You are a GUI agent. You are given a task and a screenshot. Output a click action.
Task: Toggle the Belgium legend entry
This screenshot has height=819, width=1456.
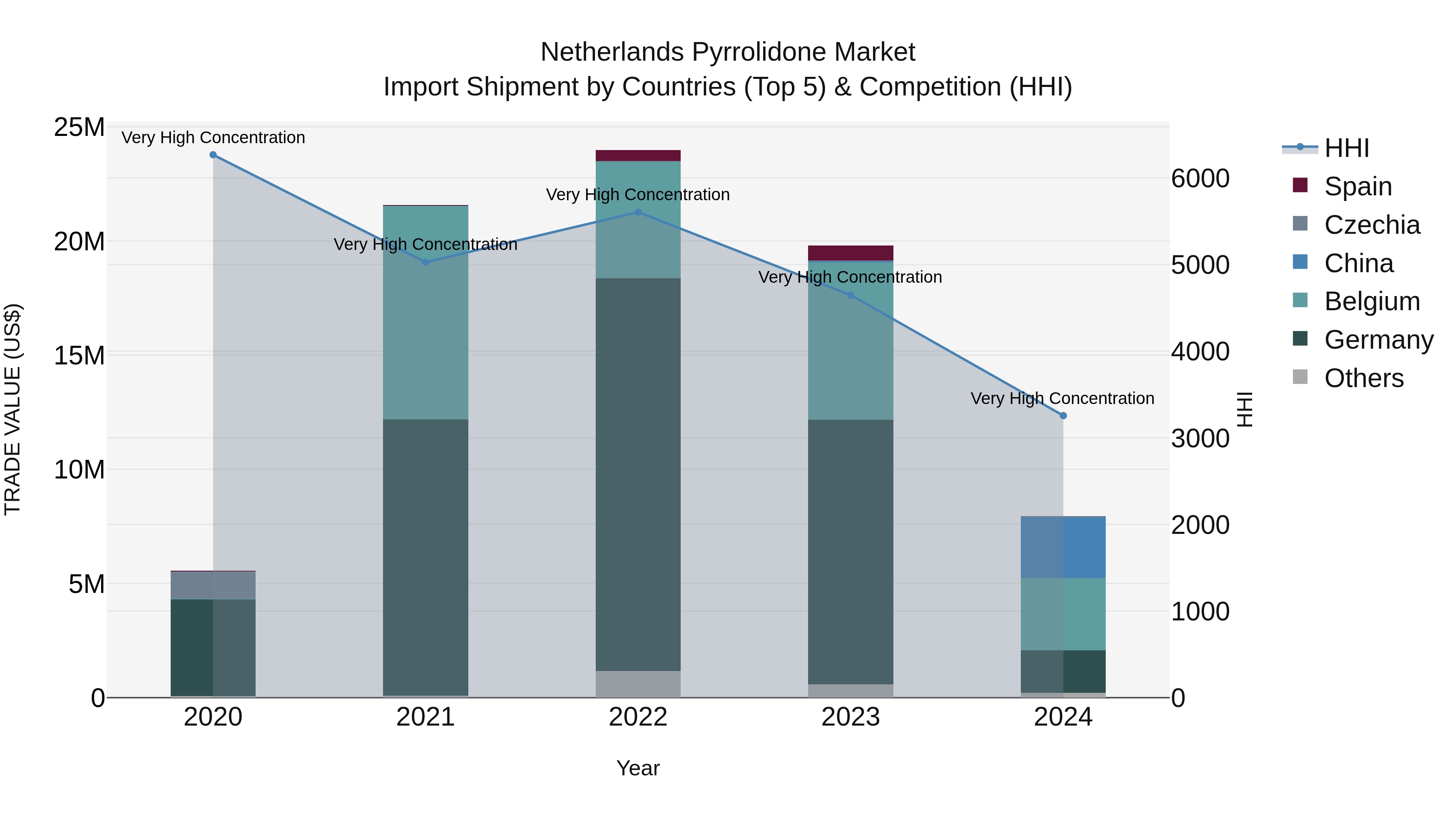[x=1357, y=301]
